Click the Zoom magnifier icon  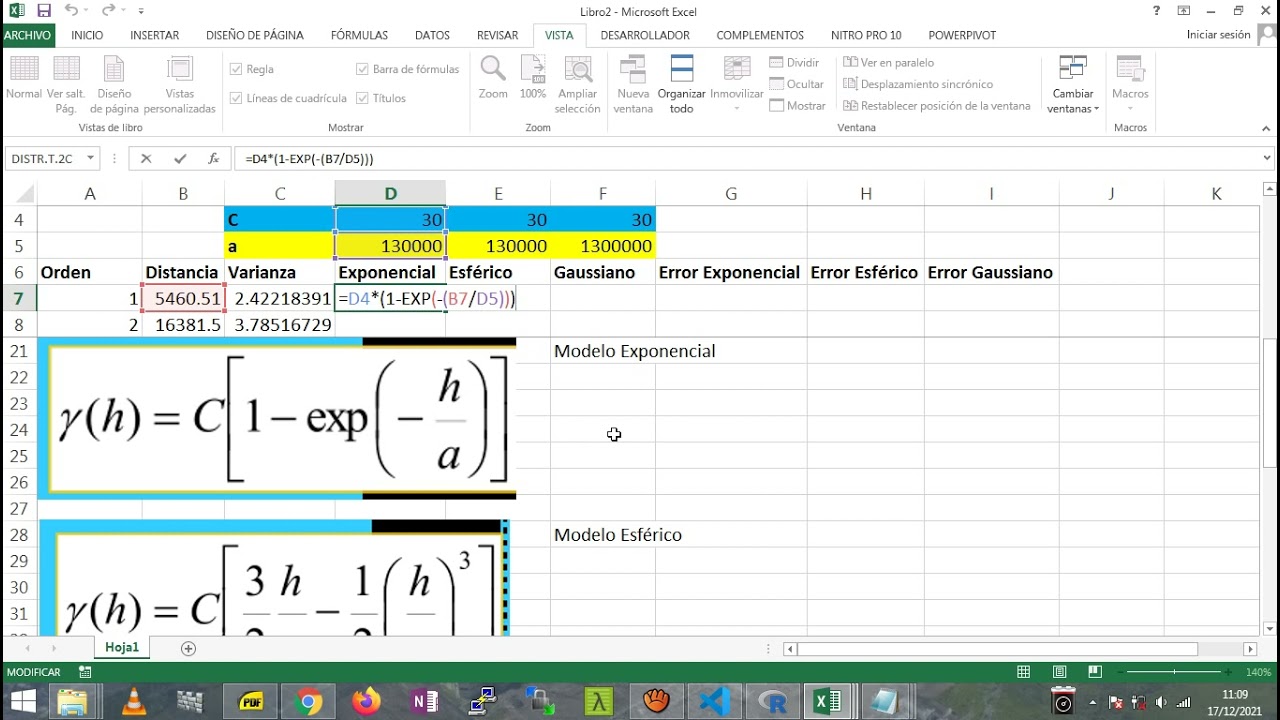click(x=493, y=79)
